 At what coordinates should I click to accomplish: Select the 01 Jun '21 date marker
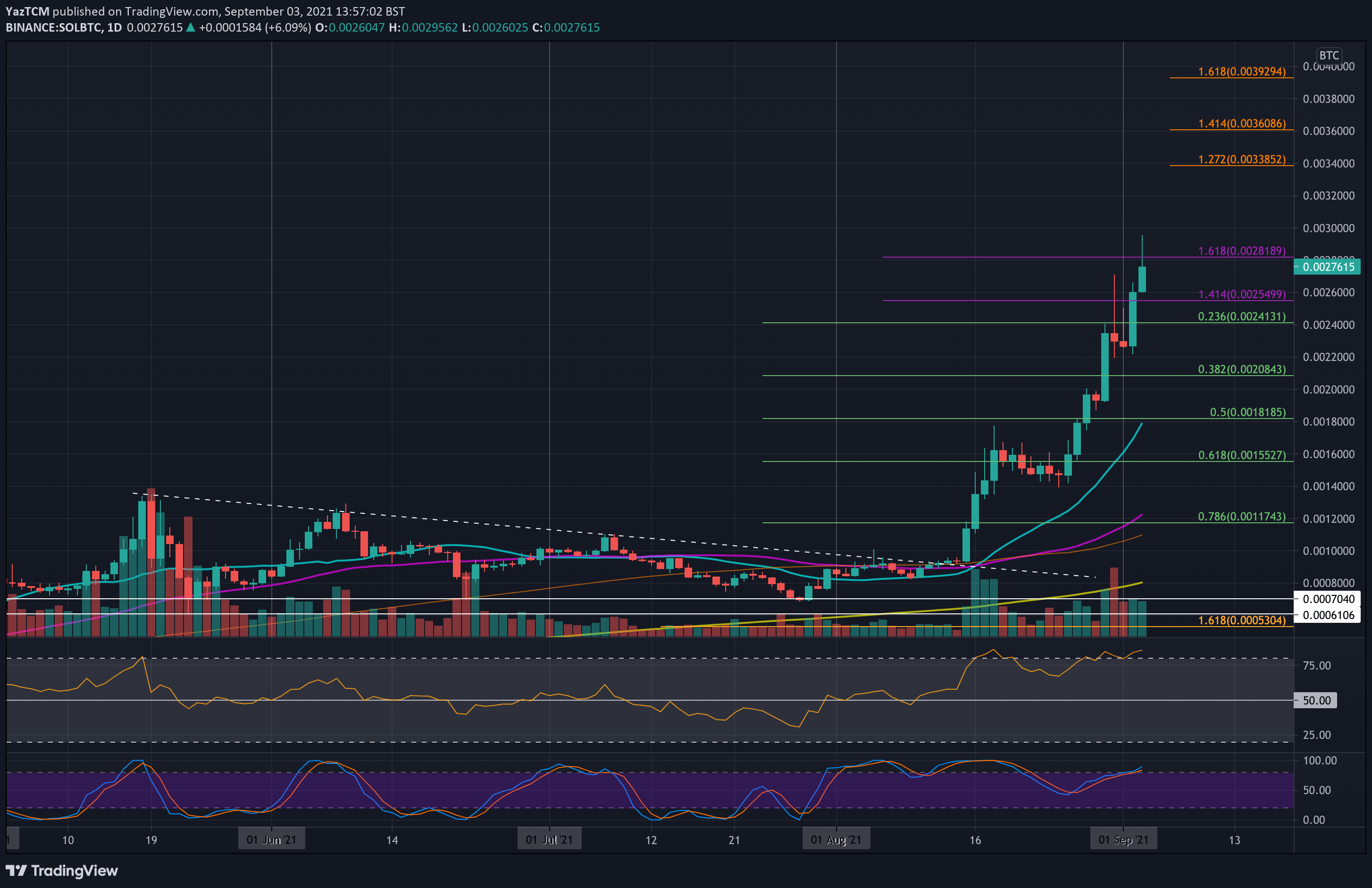click(x=271, y=839)
